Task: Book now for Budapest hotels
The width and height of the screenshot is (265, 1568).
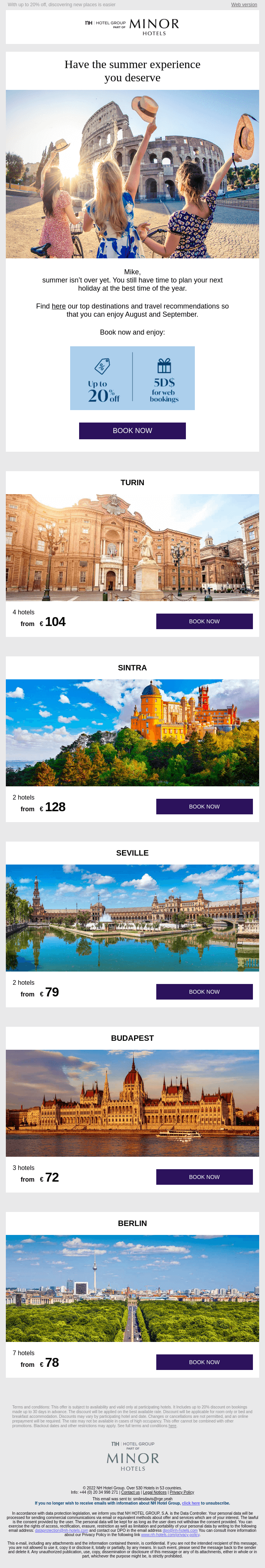Action: coord(204,1177)
